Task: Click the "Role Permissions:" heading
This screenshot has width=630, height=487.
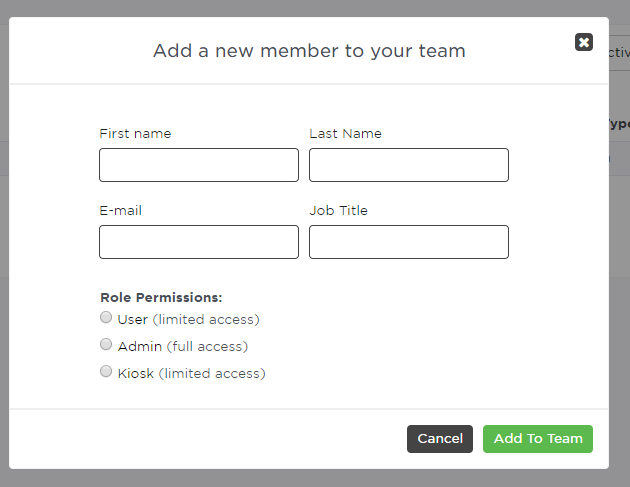Action: click(x=161, y=297)
